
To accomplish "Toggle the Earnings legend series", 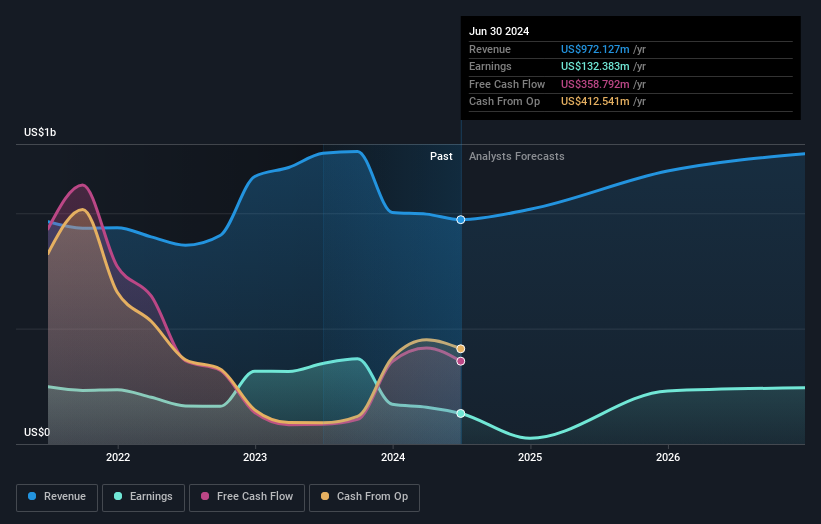I will (143, 497).
